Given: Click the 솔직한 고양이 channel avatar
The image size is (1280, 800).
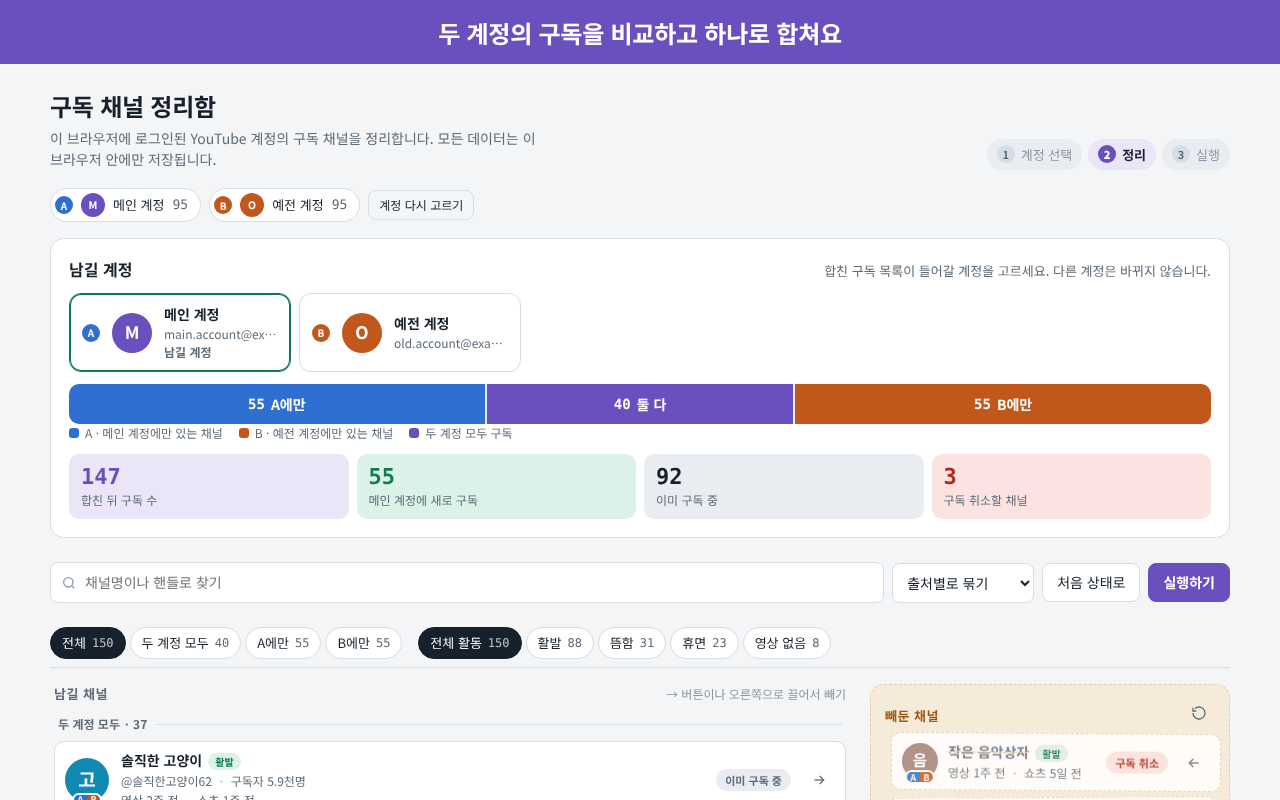Looking at the screenshot, I should point(87,779).
